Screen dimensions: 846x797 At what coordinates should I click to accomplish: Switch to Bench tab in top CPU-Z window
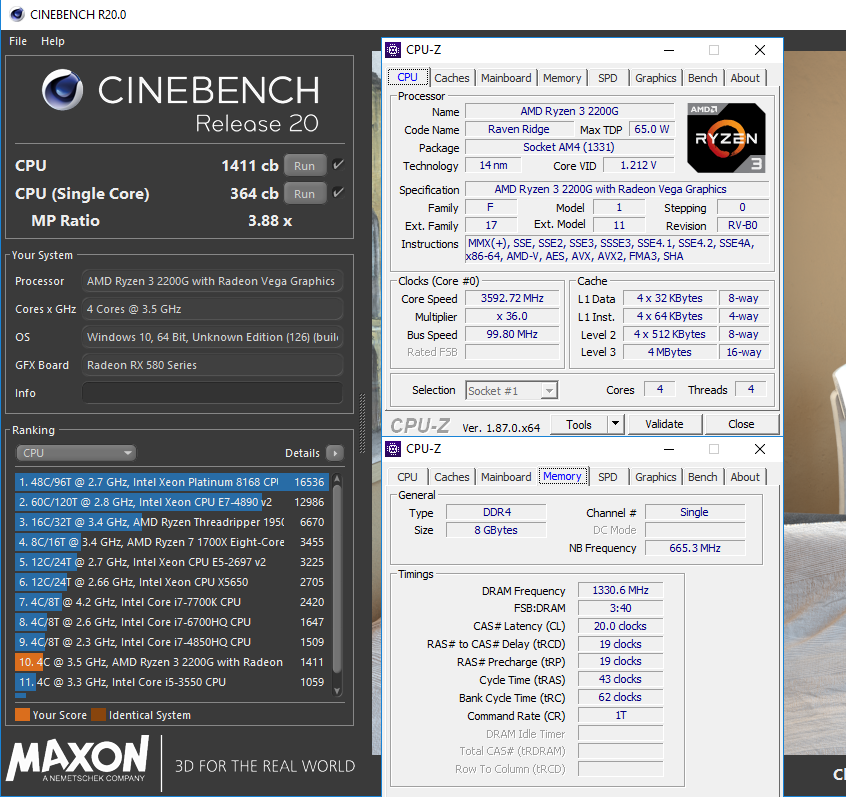(702, 78)
